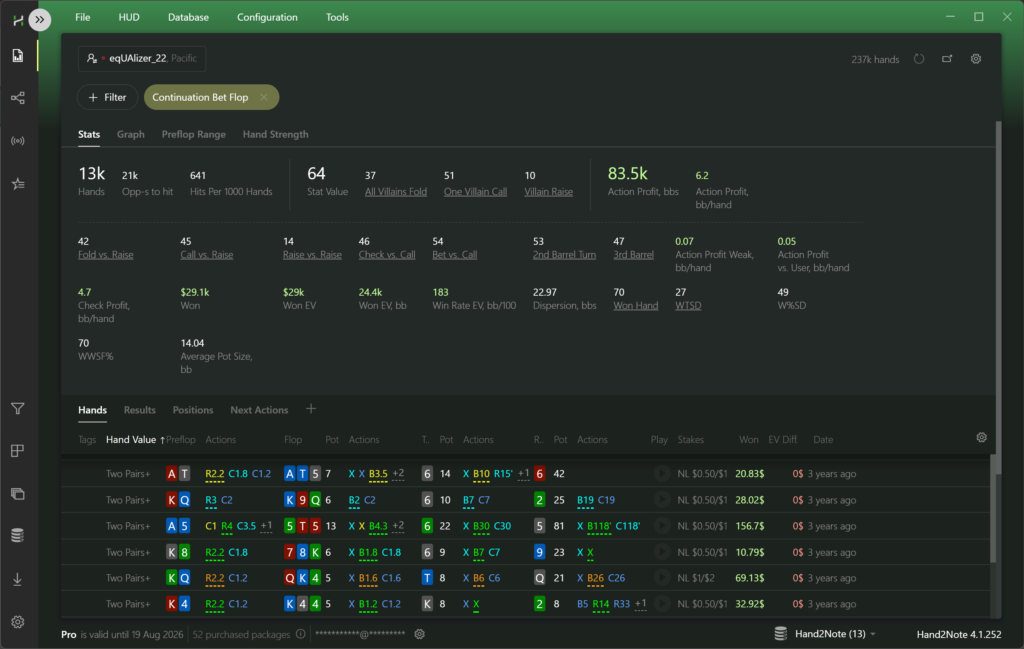1024x649 pixels.
Task: Add a new filter with Filter button
Action: tap(107, 97)
